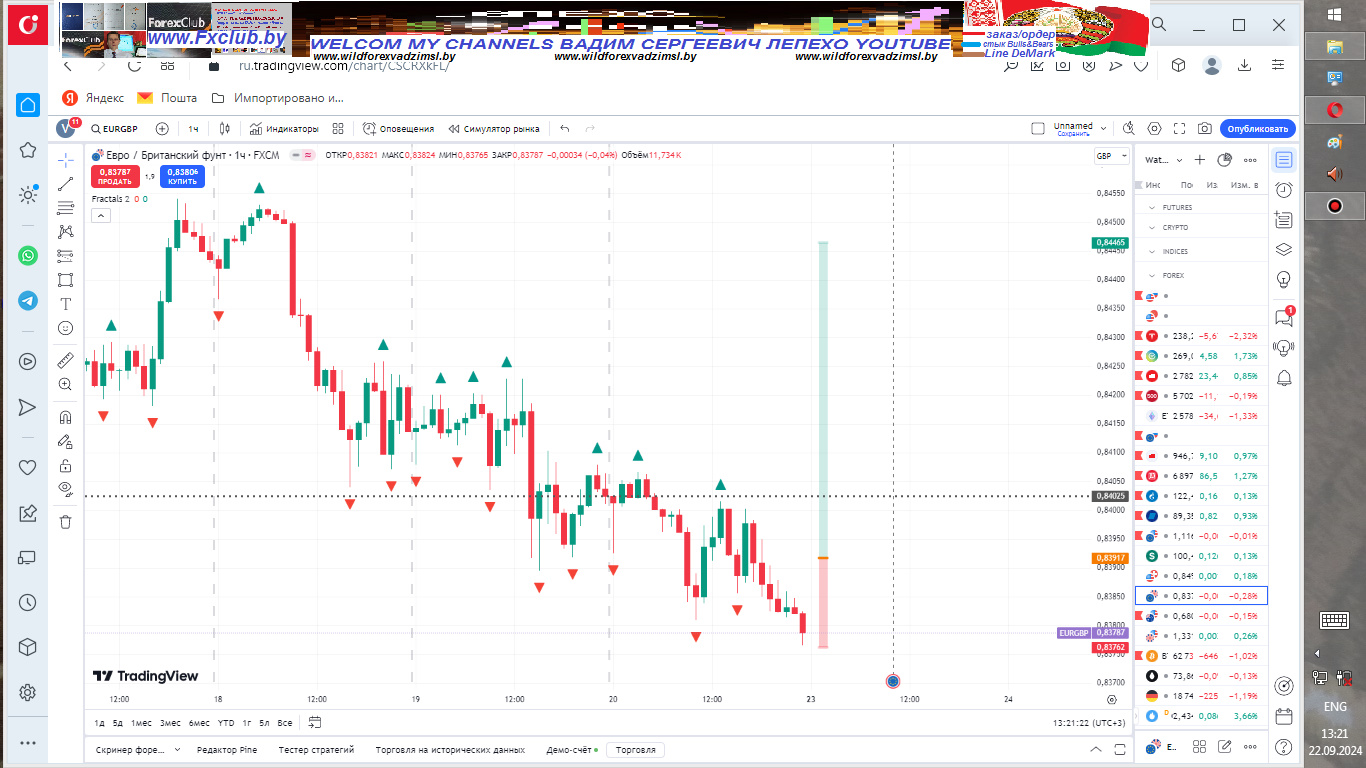Toggle stay in drawing mode
Viewport: 1366px width, 768px height.
point(66,441)
